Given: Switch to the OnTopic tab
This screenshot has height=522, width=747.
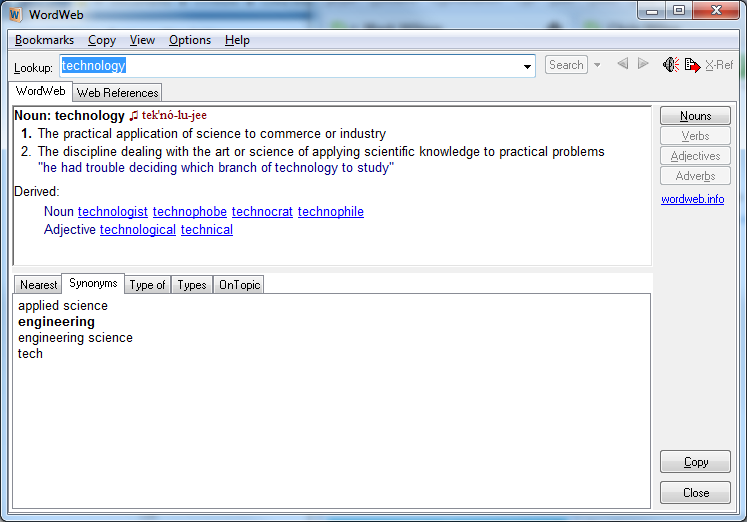Looking at the screenshot, I should (x=239, y=285).
